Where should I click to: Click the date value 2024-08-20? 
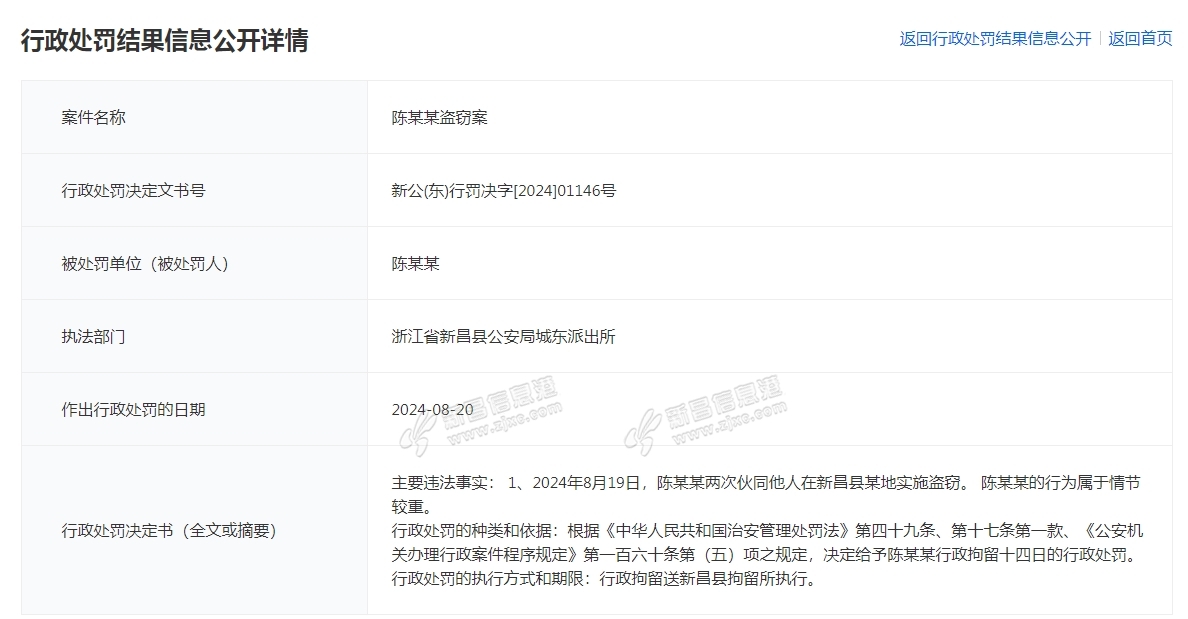433,410
